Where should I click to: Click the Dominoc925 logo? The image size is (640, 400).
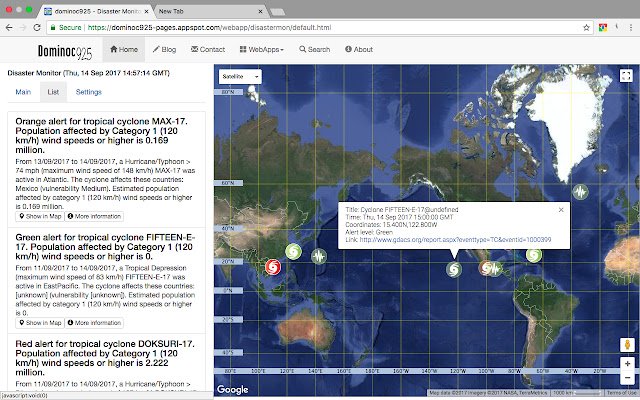[x=65, y=52]
